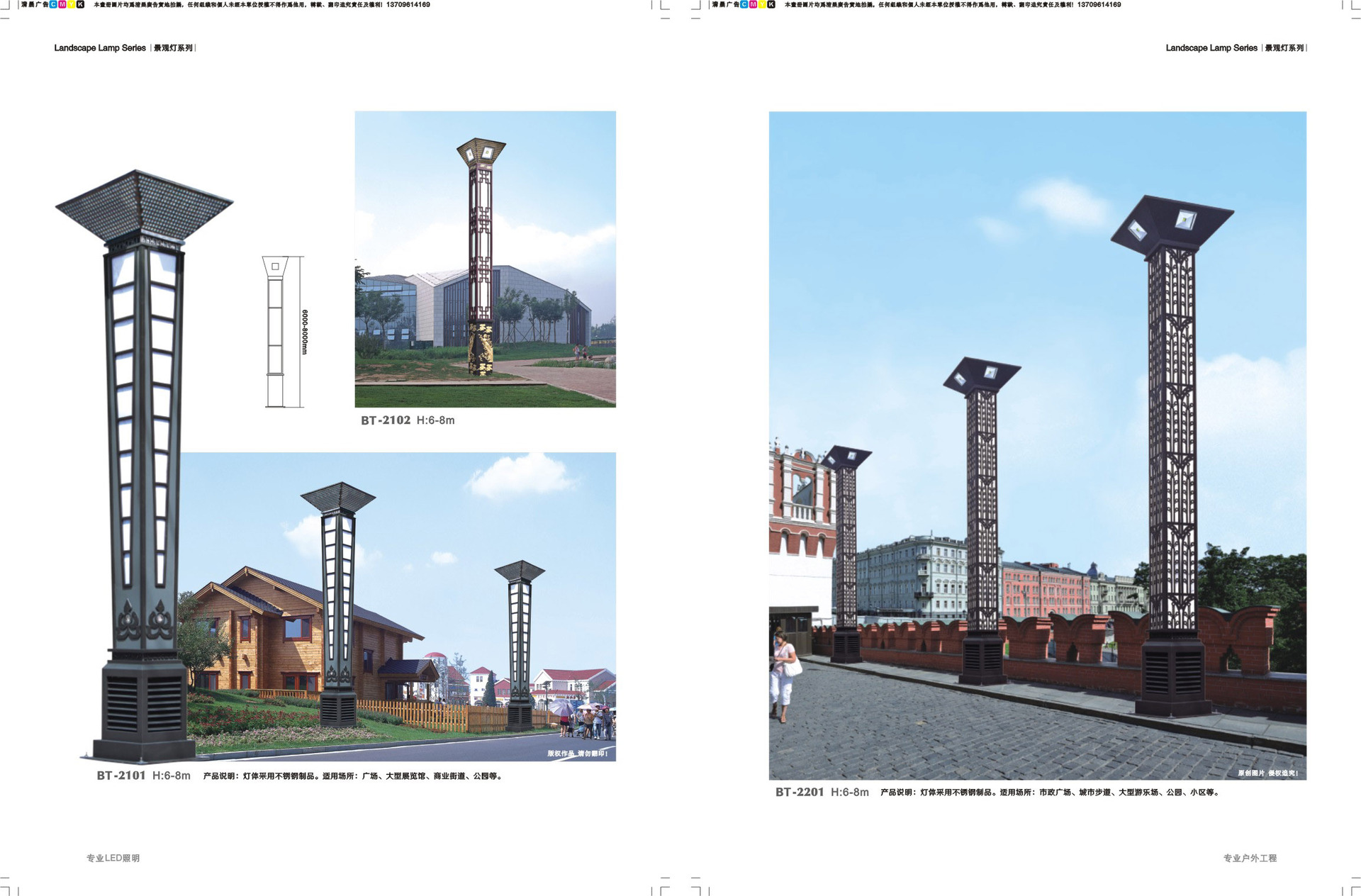Click the magenta M swatch on left page header
Image resolution: width=1361 pixels, height=896 pixels.
click(x=62, y=4)
